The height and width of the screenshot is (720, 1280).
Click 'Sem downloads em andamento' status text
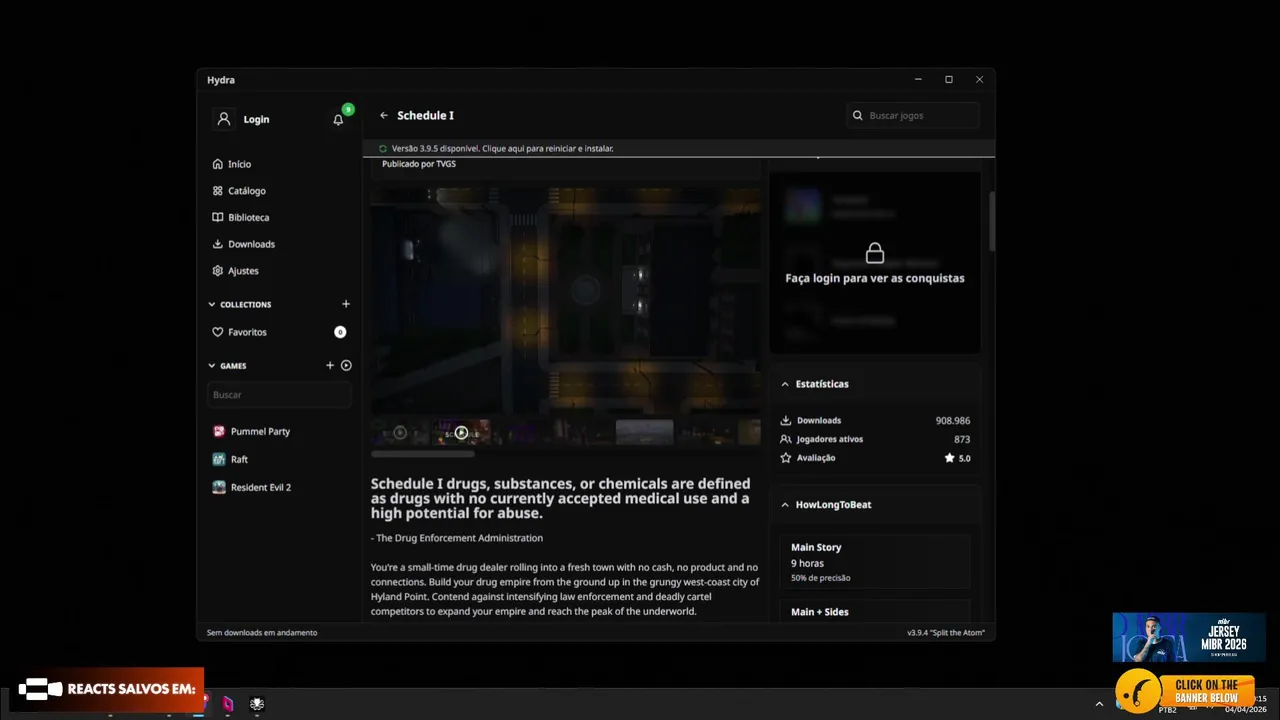[262, 632]
